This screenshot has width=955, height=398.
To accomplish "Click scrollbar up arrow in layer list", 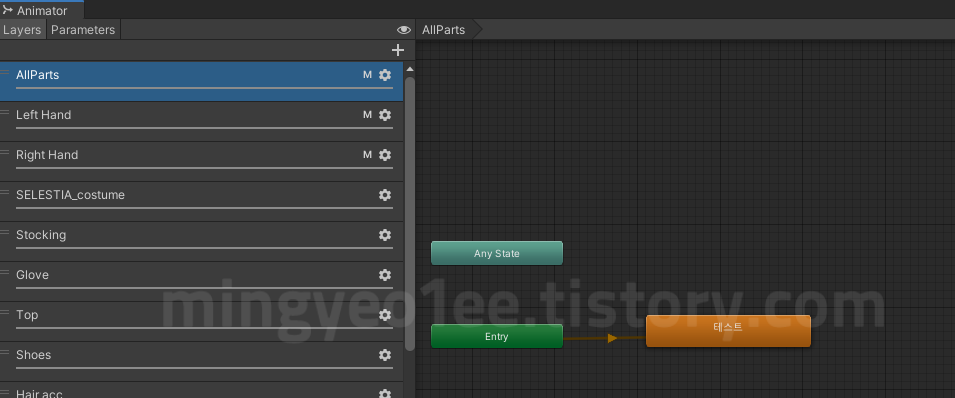I will (x=410, y=69).
